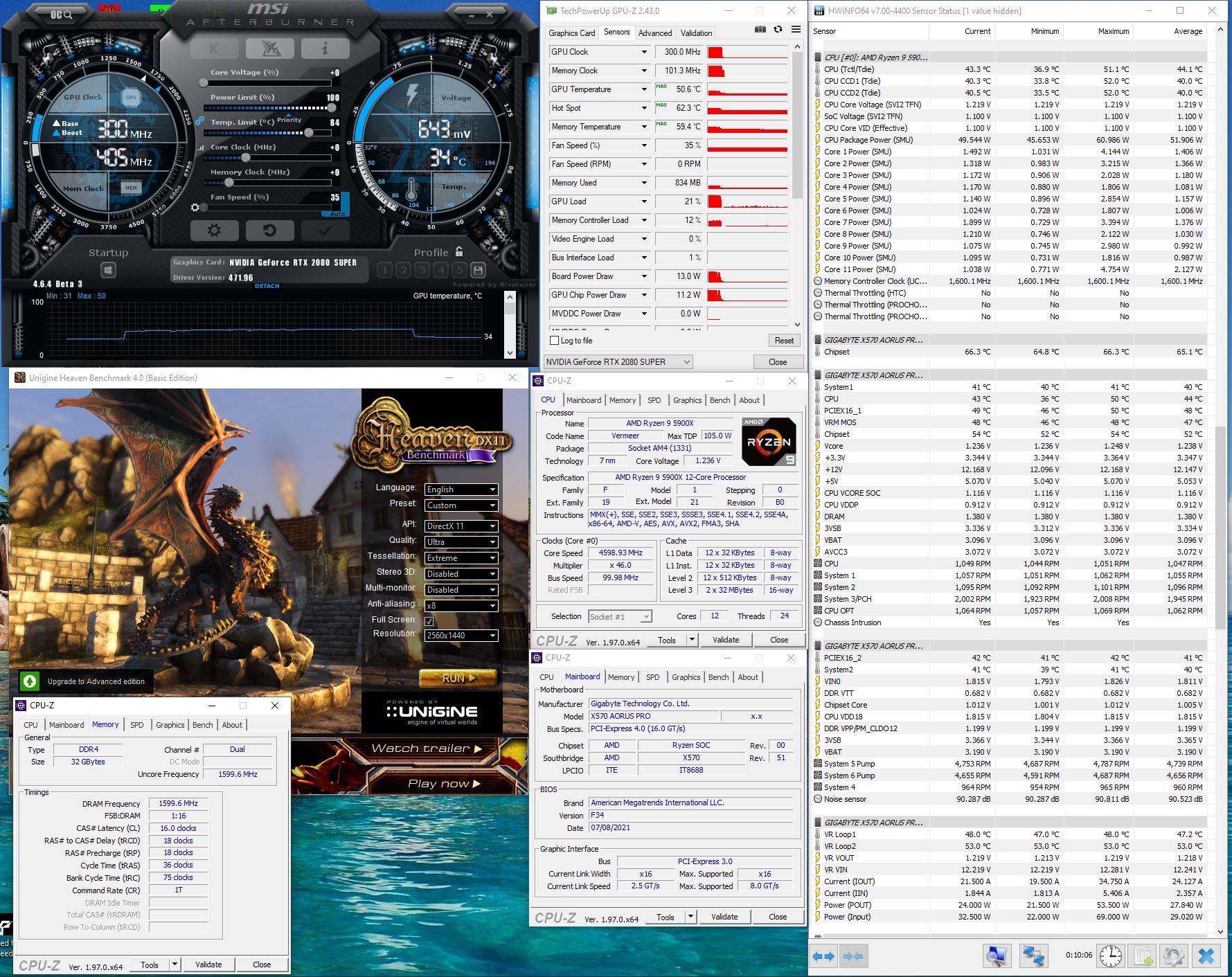
Task: Click GPU-Z refresh icon
Action: 778,30
